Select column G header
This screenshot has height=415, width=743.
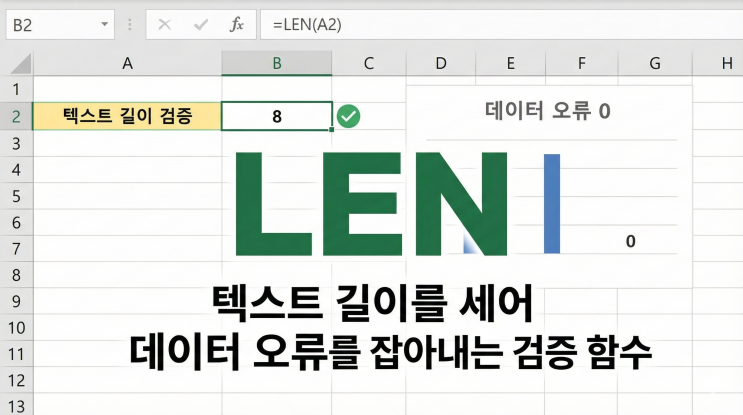pos(655,63)
